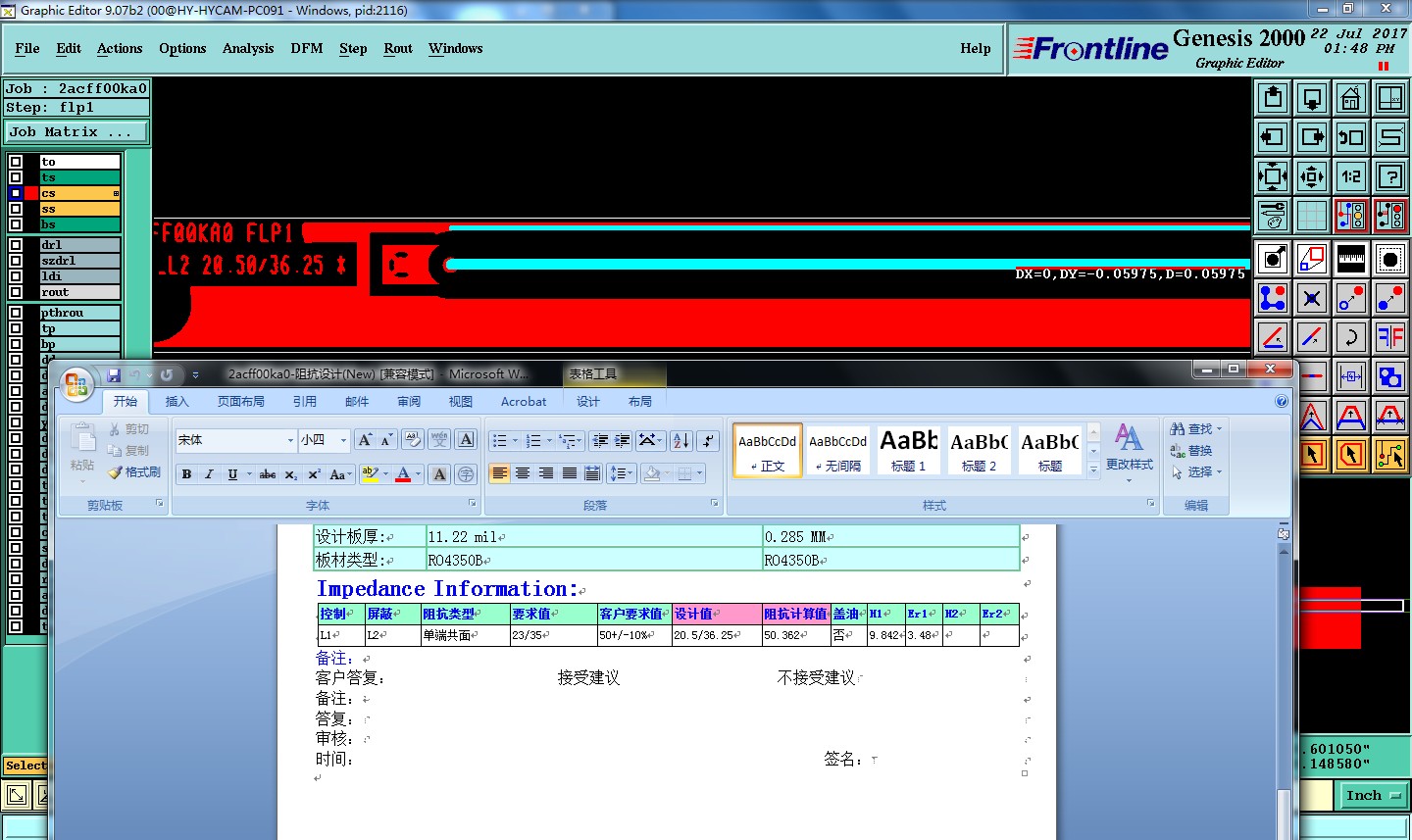Screen dimensions: 1412x840
Task: Click the question mark query icon in Genesis
Action: pos(1390,176)
